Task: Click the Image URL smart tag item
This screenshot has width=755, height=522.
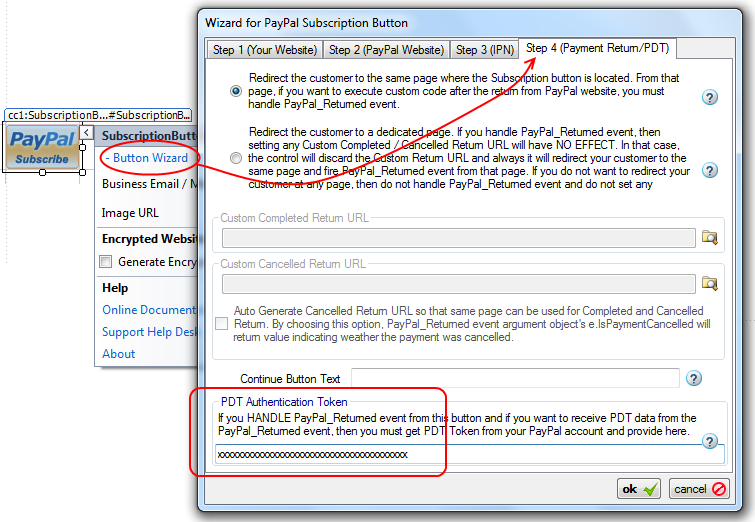Action: [x=130, y=213]
